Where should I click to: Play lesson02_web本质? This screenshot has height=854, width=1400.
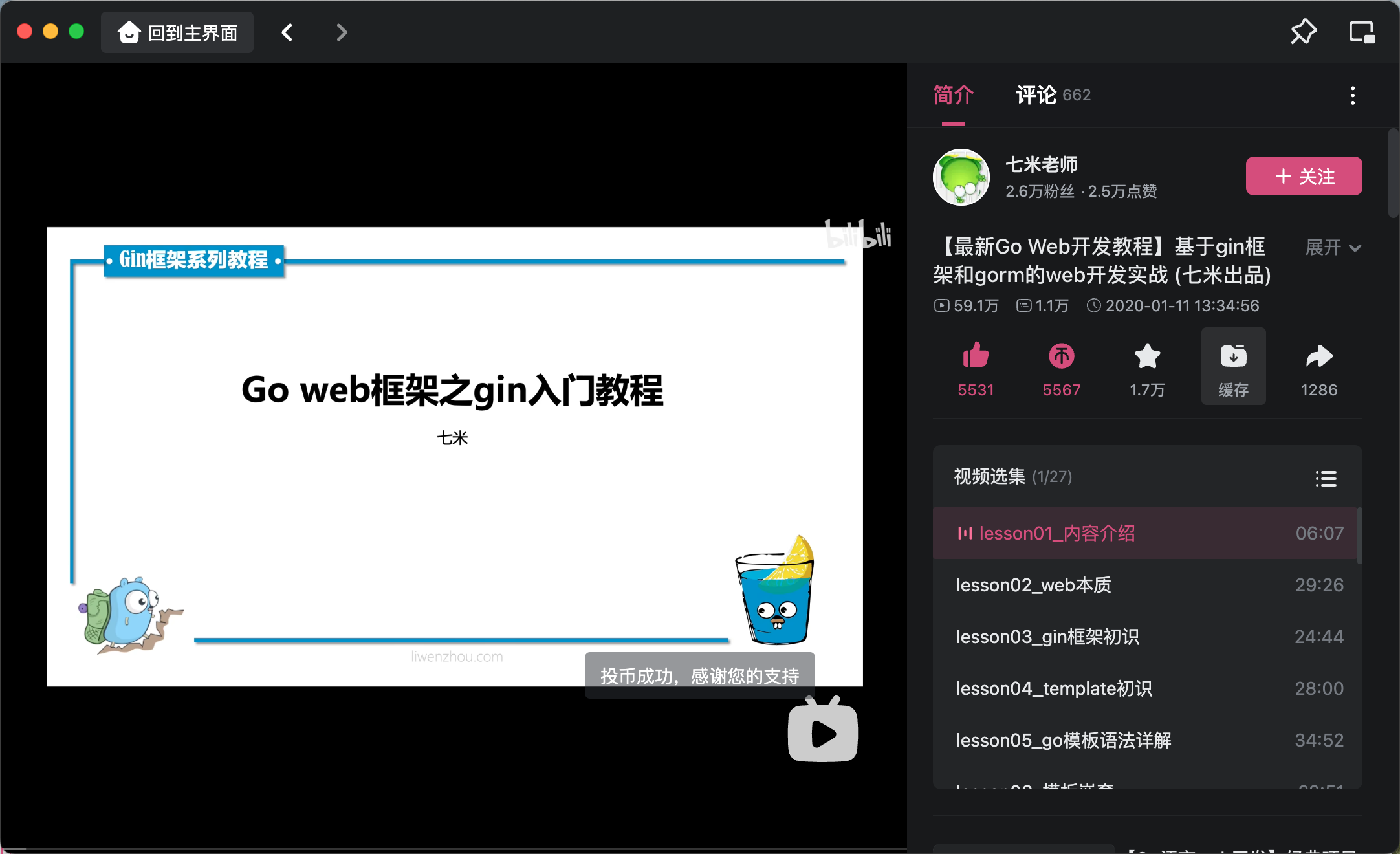[1144, 585]
